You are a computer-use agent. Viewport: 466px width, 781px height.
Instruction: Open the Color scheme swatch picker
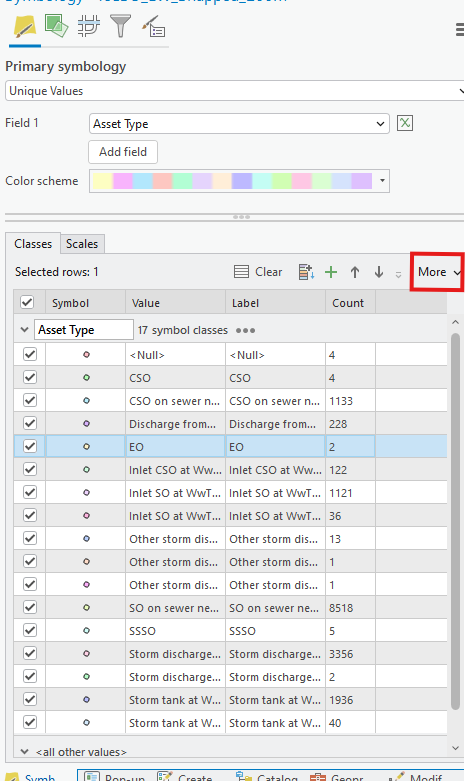(x=239, y=181)
